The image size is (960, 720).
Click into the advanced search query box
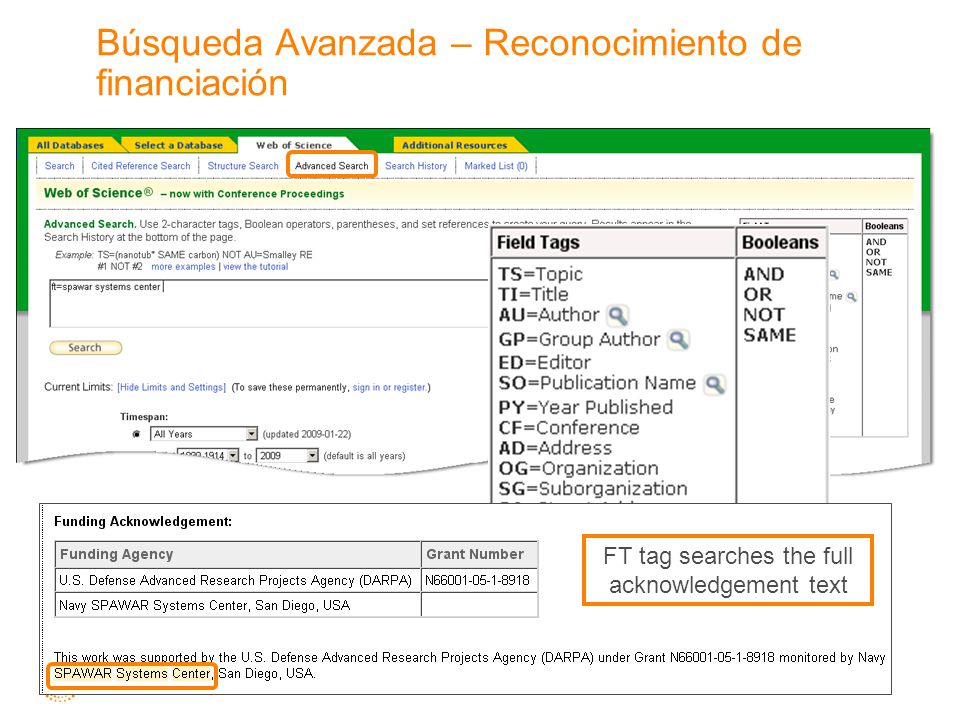click(269, 304)
